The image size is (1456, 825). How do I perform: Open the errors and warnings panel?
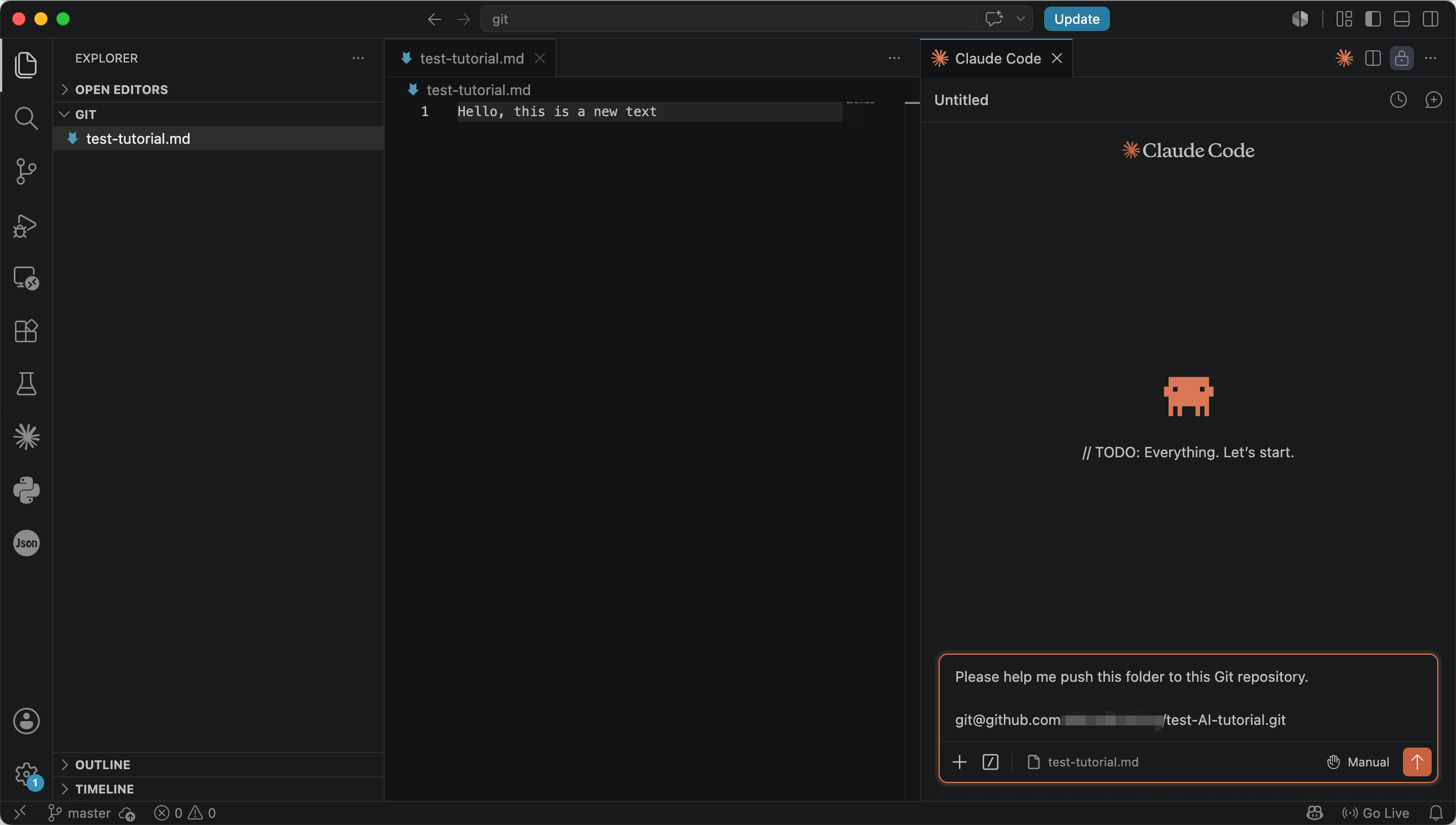click(185, 813)
